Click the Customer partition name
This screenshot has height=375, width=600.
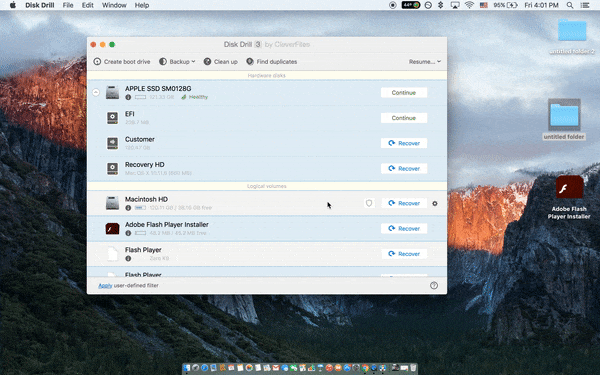pos(140,139)
